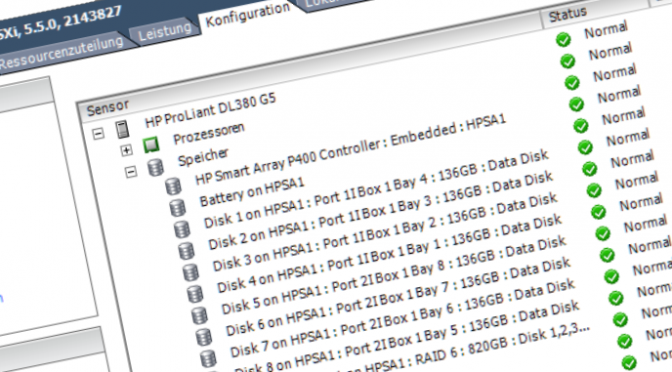This screenshot has width=672, height=372.
Task: Click green status check for Disk 1 row
Action: coord(585,147)
